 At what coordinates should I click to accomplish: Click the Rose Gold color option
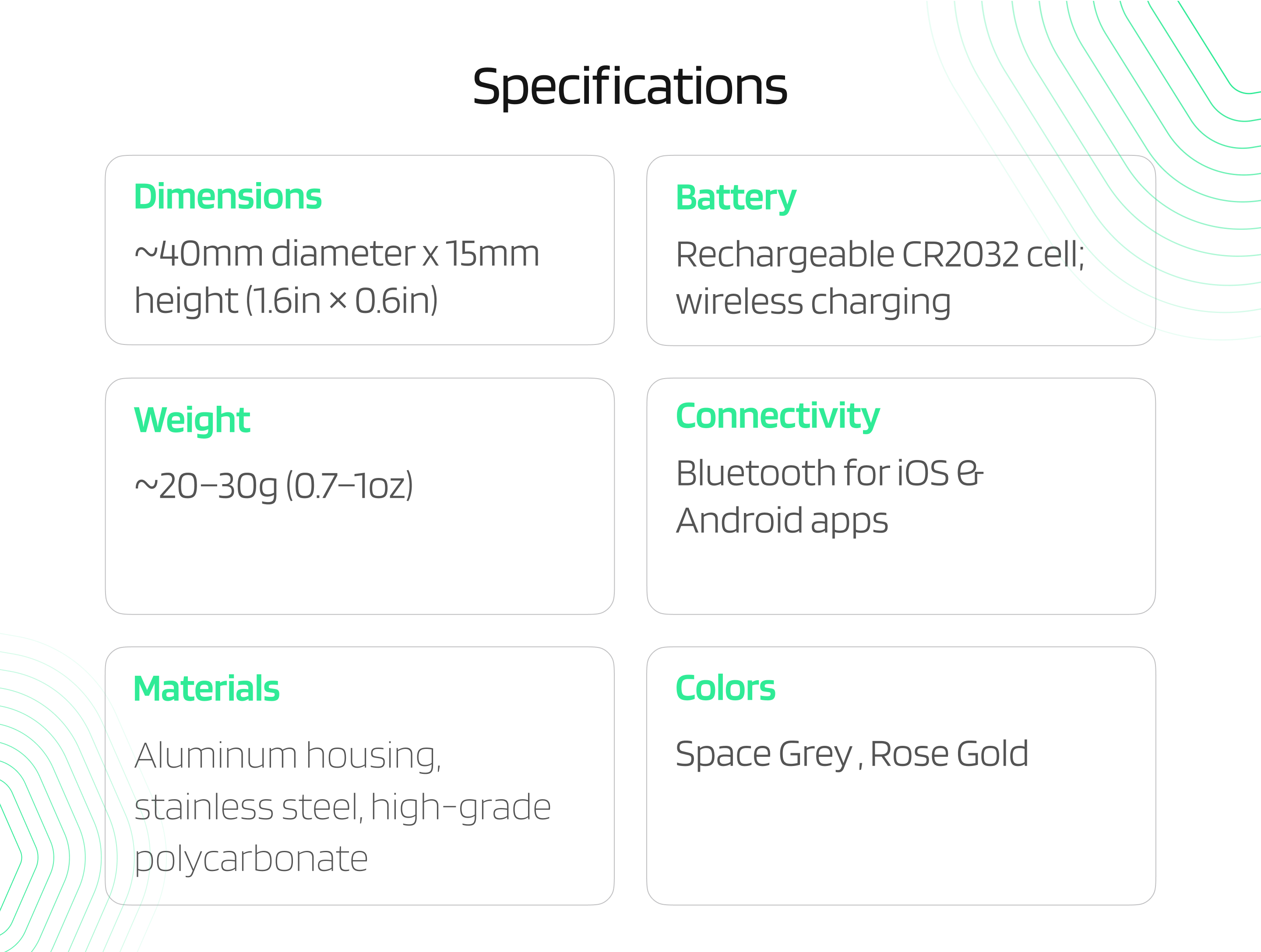pyautogui.click(x=950, y=754)
